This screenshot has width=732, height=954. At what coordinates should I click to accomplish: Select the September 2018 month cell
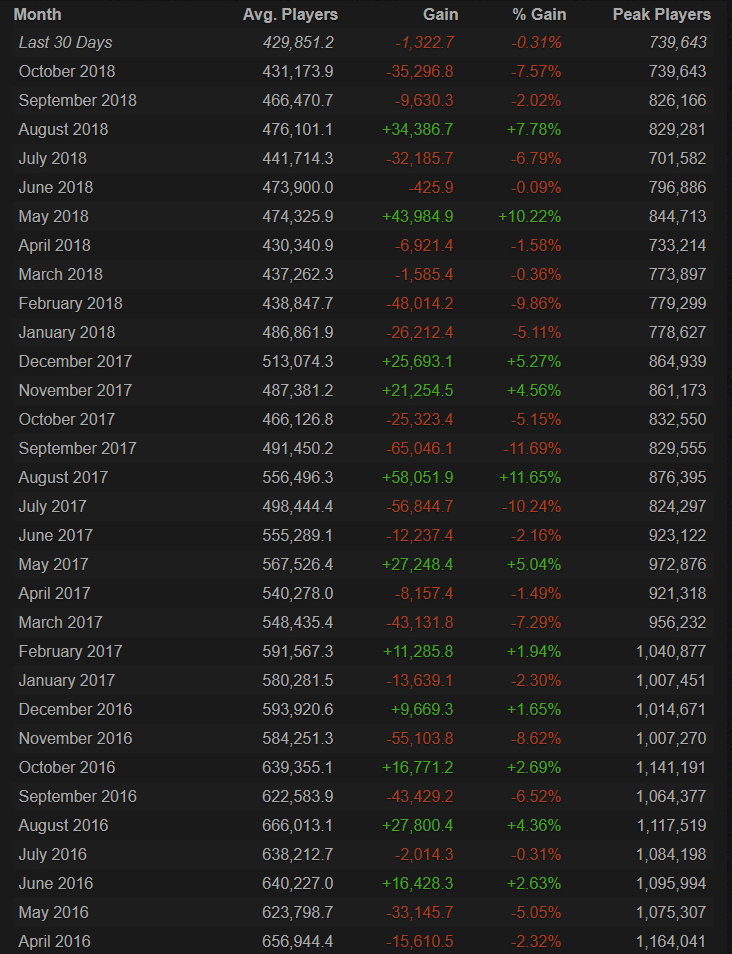[78, 100]
